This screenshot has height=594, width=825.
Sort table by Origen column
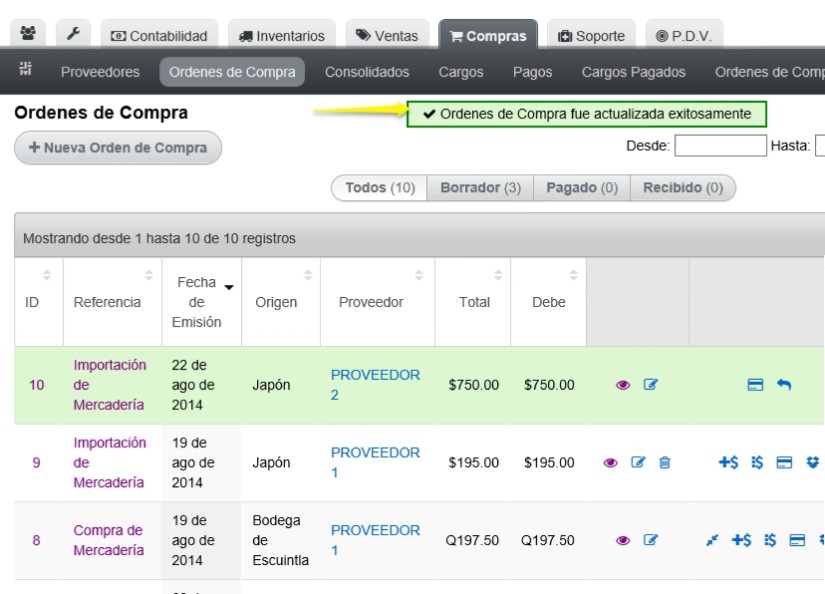coord(281,301)
